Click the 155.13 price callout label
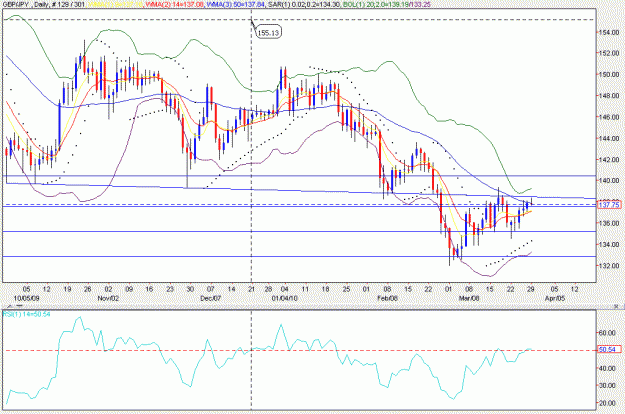Viewport: 625px width, 414px height. click(x=268, y=32)
